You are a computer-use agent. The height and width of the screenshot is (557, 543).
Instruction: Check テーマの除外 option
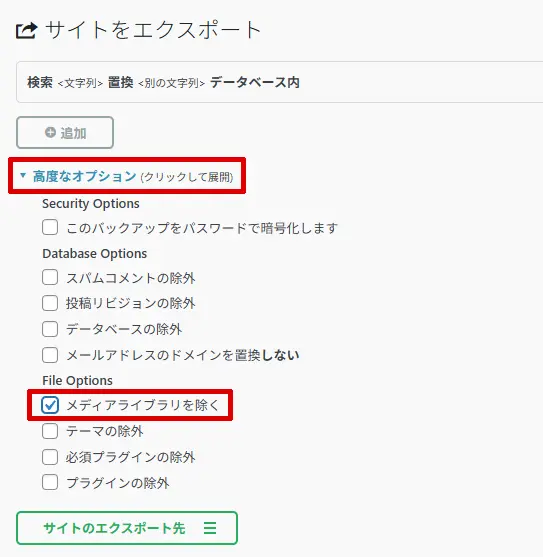(x=50, y=431)
